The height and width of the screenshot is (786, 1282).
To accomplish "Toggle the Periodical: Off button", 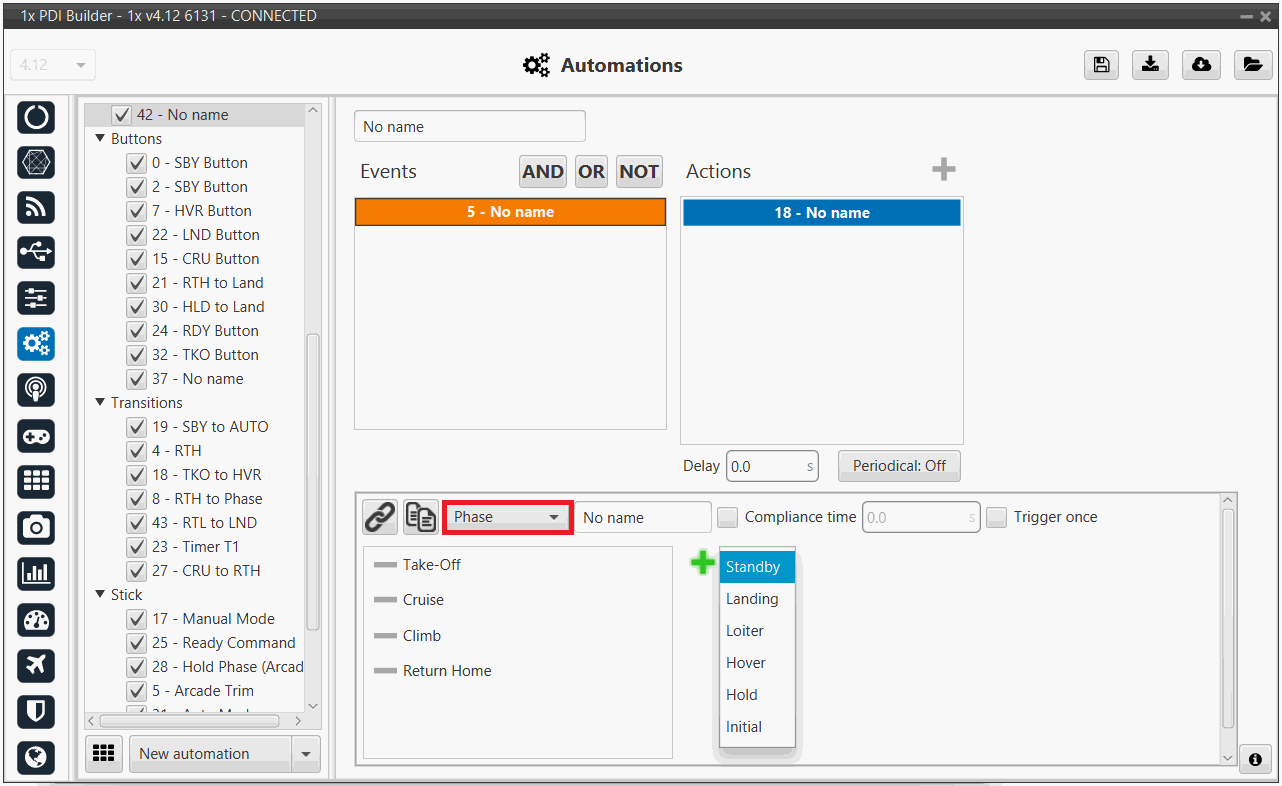I will click(x=898, y=466).
